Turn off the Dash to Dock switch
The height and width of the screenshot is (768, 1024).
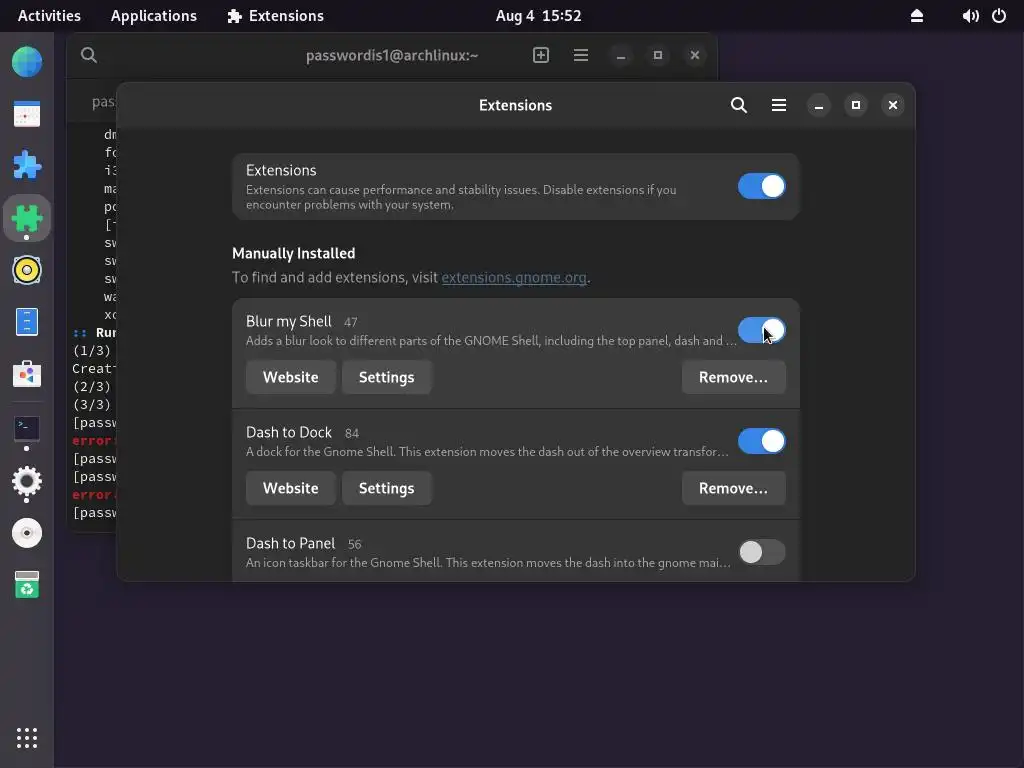click(x=761, y=441)
